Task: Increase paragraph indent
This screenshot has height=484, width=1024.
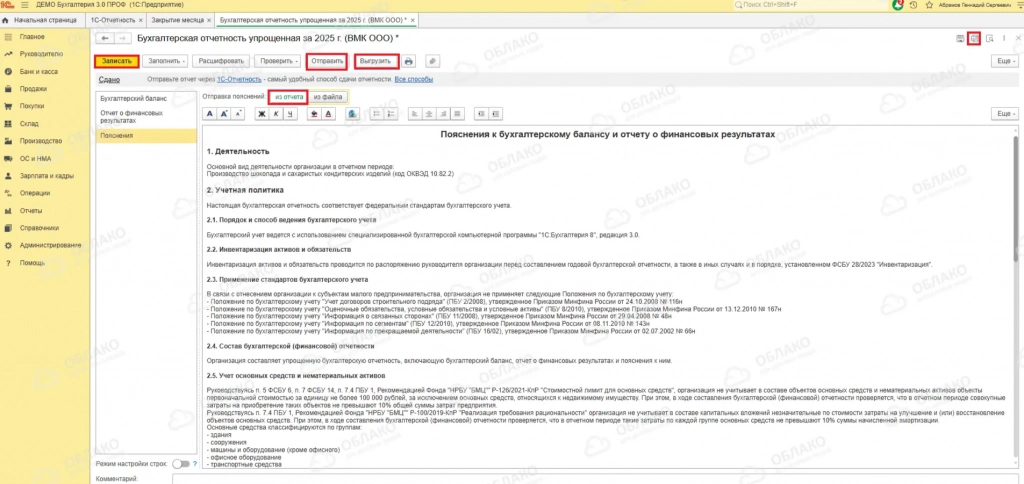Action: point(496,113)
